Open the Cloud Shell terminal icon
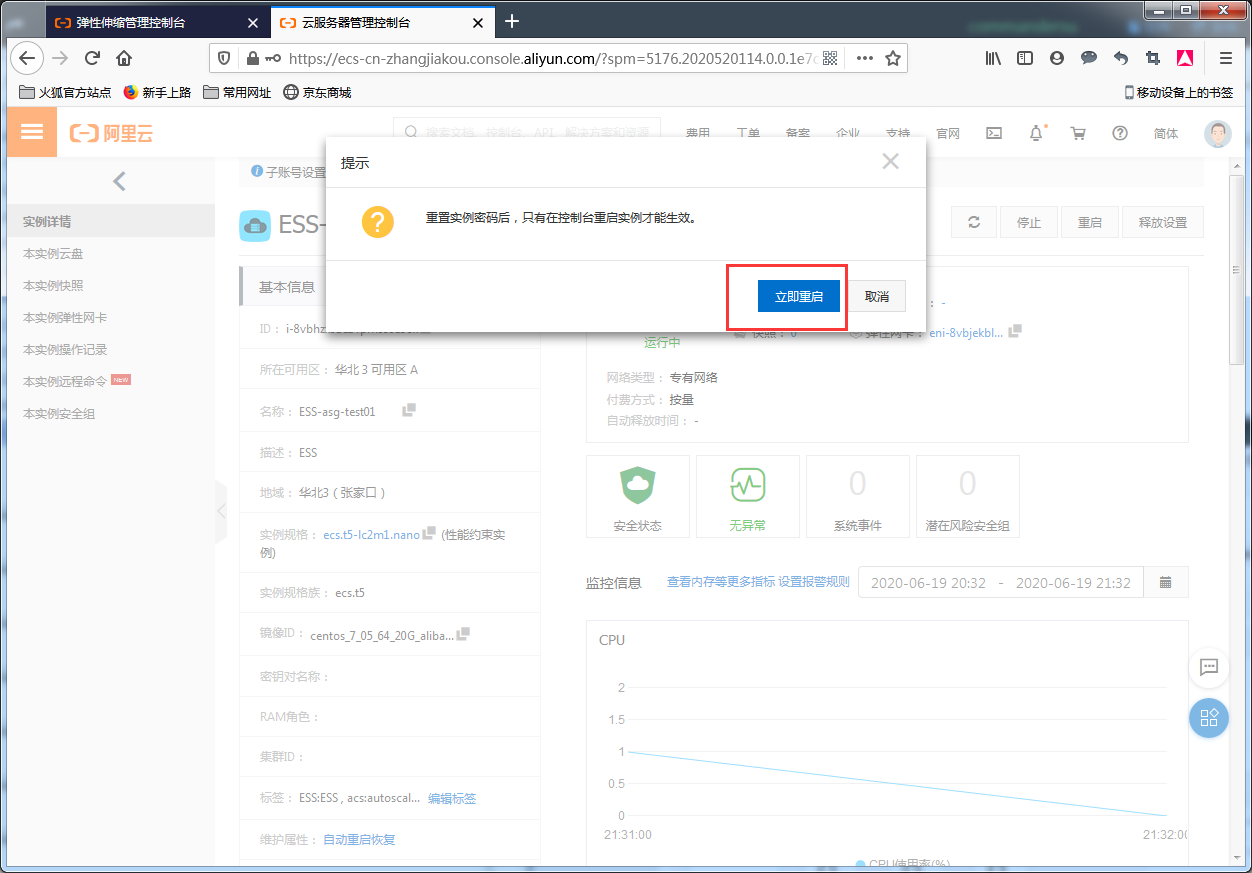 point(994,133)
